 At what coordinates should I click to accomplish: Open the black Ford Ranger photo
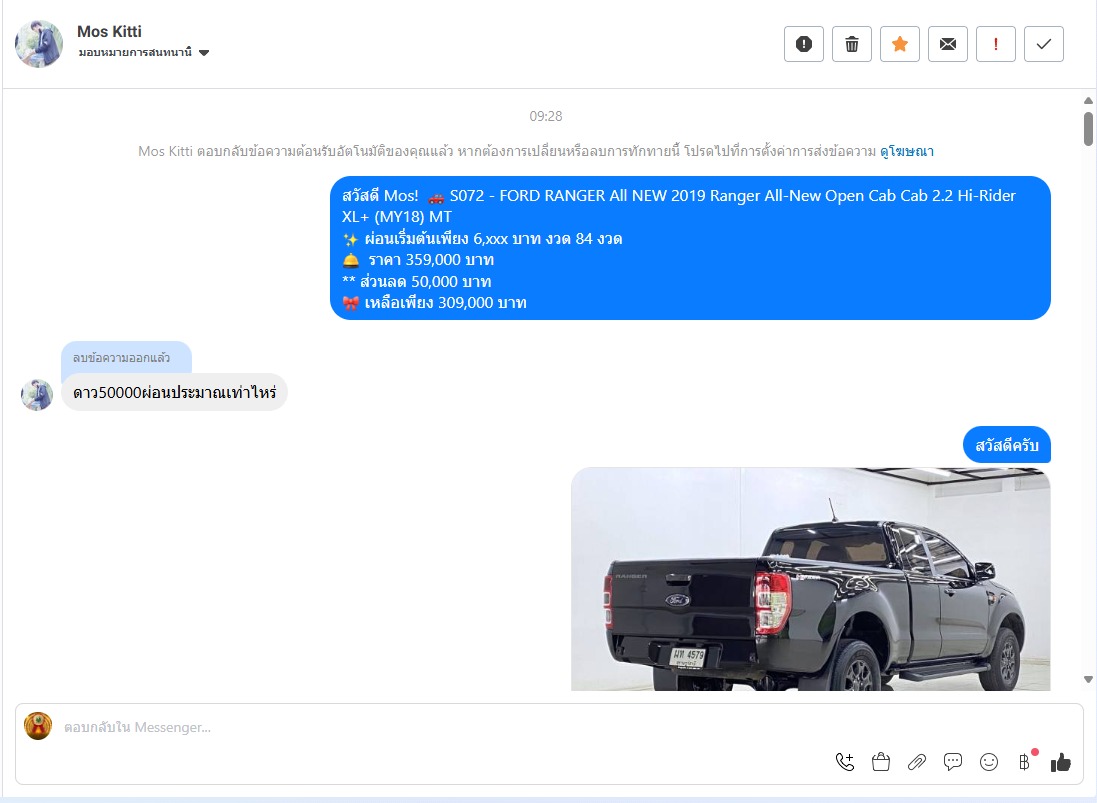[x=811, y=579]
